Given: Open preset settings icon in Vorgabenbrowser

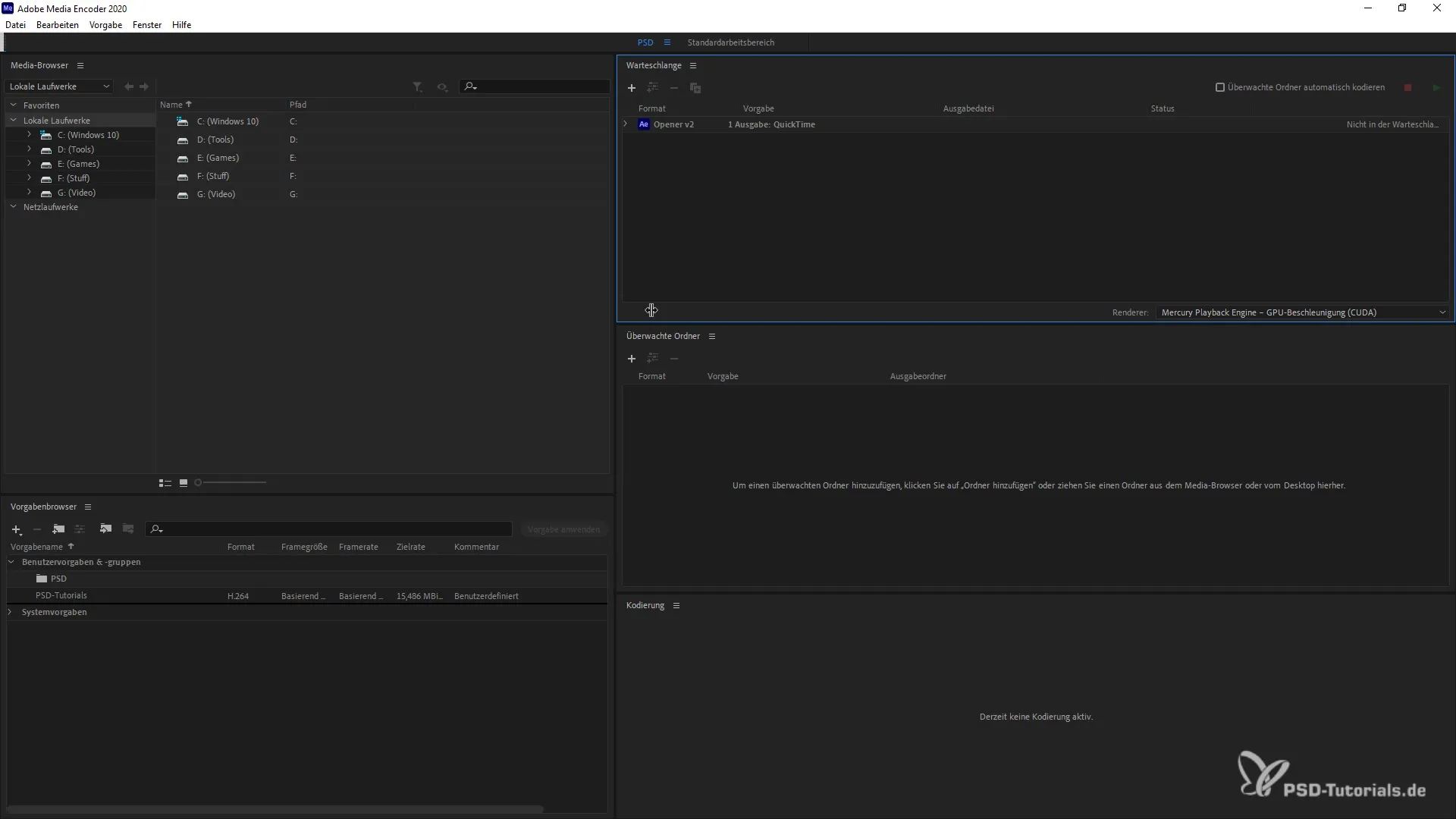Looking at the screenshot, I should point(80,529).
